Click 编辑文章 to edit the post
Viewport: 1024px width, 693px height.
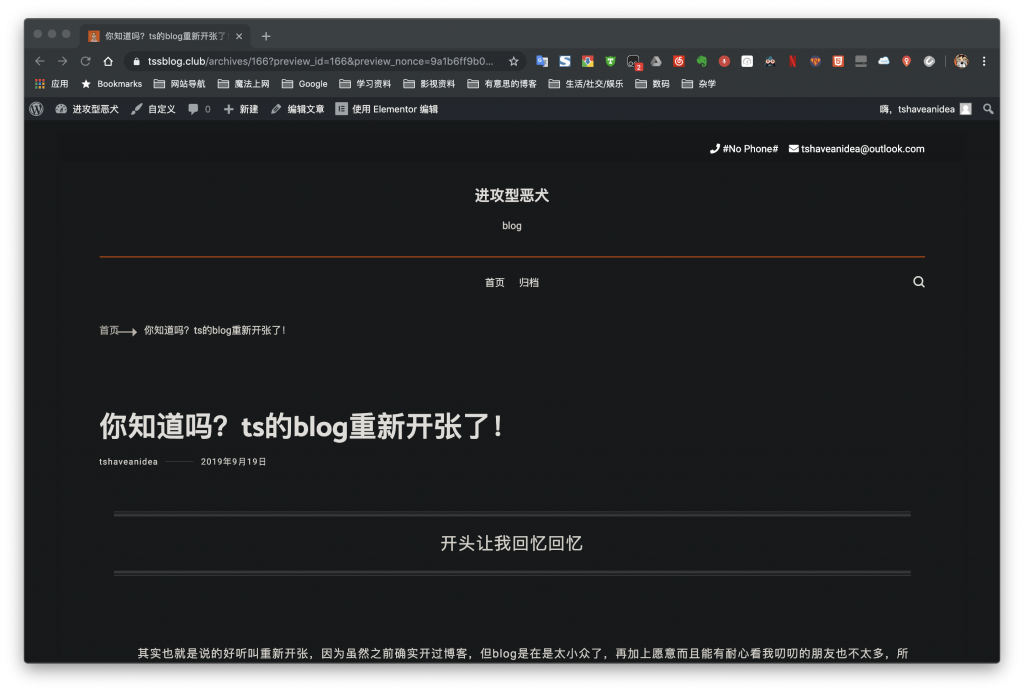[298, 109]
